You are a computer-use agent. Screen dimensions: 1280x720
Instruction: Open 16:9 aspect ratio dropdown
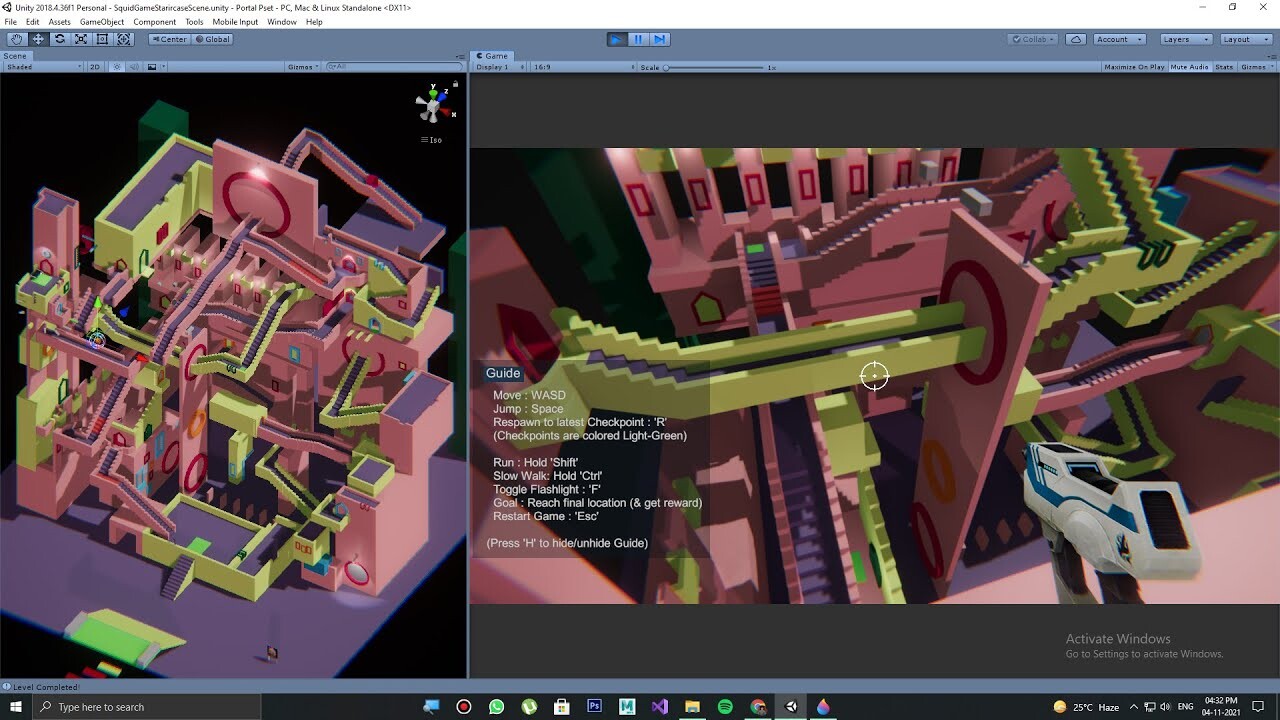click(582, 67)
